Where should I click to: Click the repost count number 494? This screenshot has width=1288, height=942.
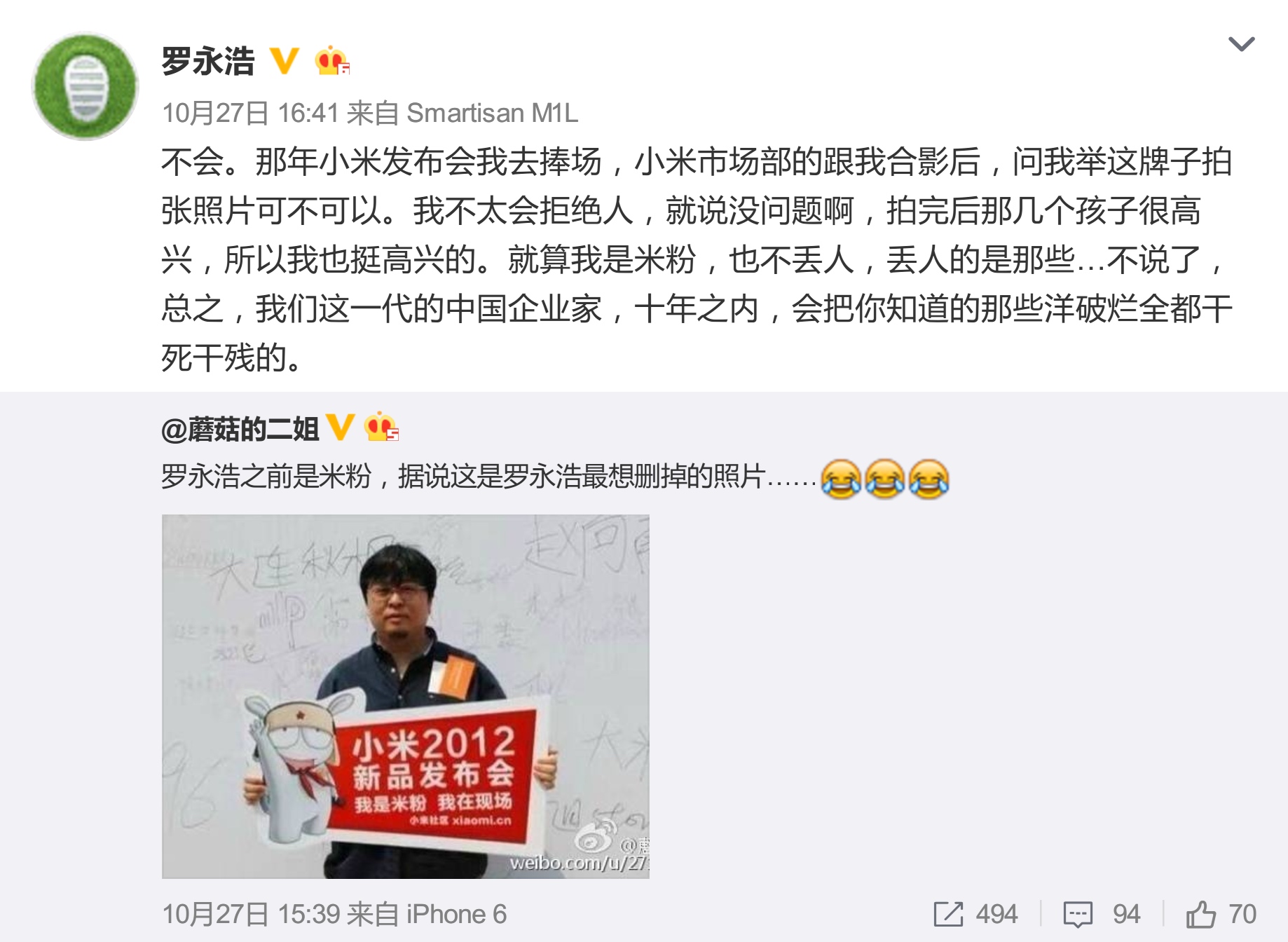(x=996, y=915)
